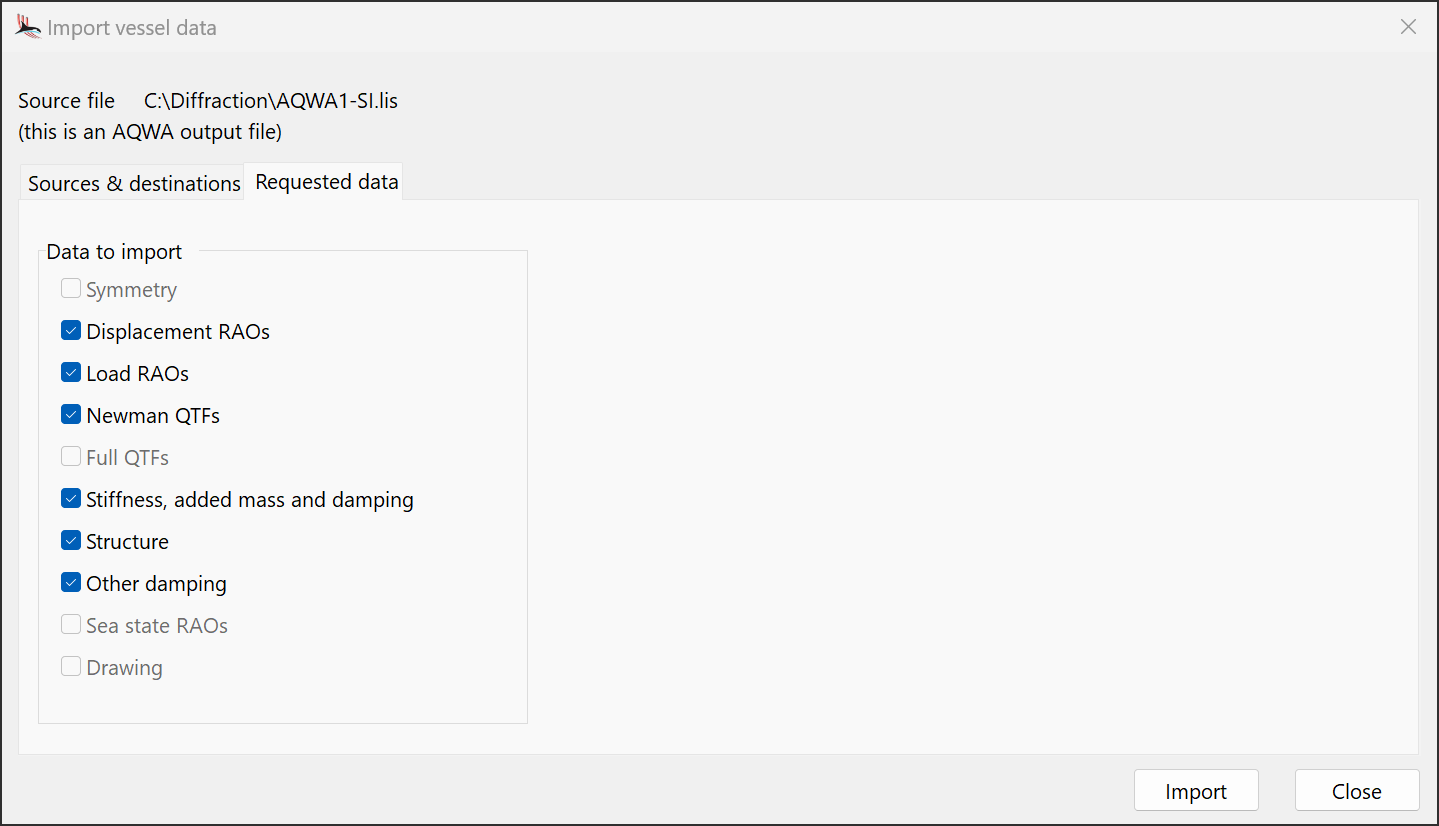
Task: Click the Import vessel data window title
Action: click(x=132, y=28)
